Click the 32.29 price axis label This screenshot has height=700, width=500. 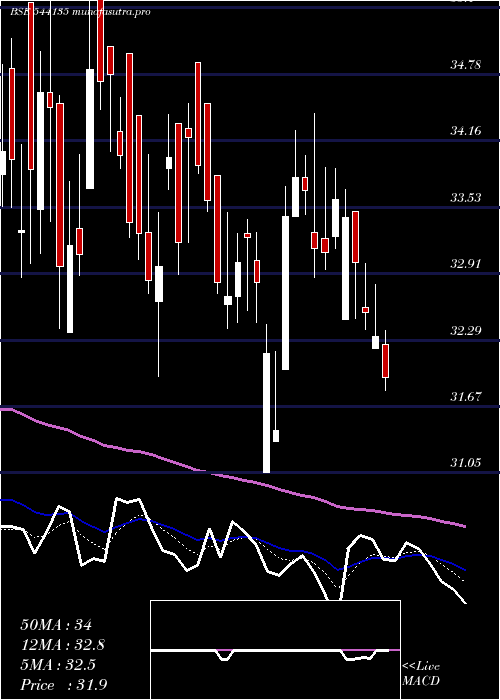(x=466, y=331)
